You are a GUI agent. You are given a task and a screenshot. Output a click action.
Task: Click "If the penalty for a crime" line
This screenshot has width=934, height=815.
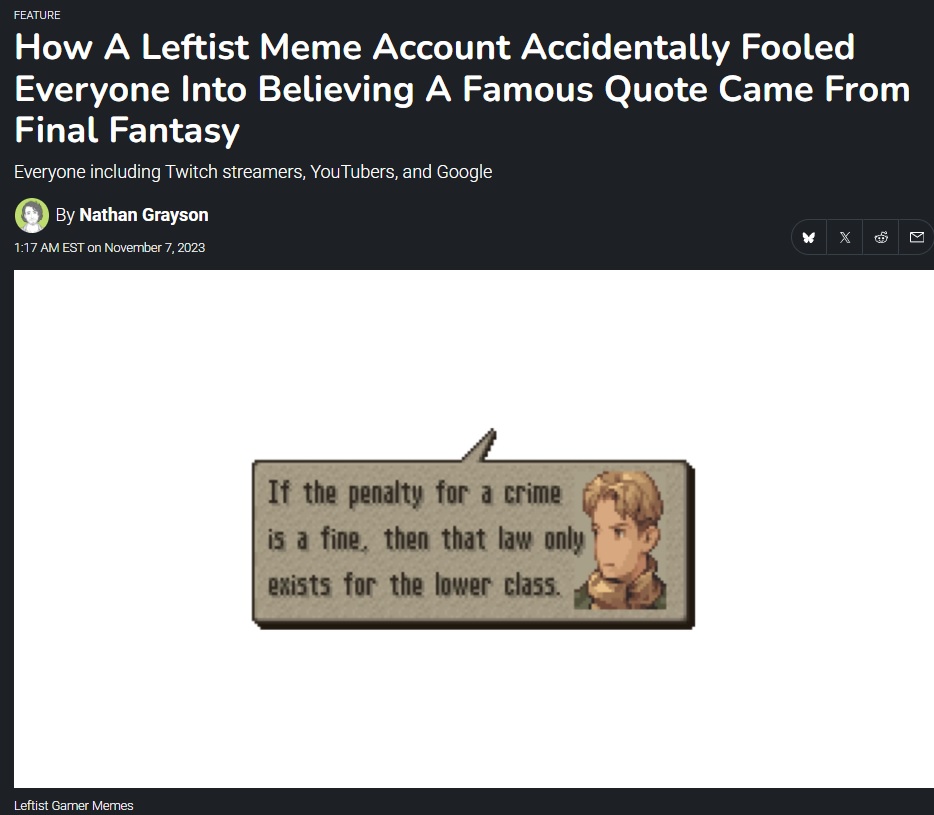tap(414, 493)
